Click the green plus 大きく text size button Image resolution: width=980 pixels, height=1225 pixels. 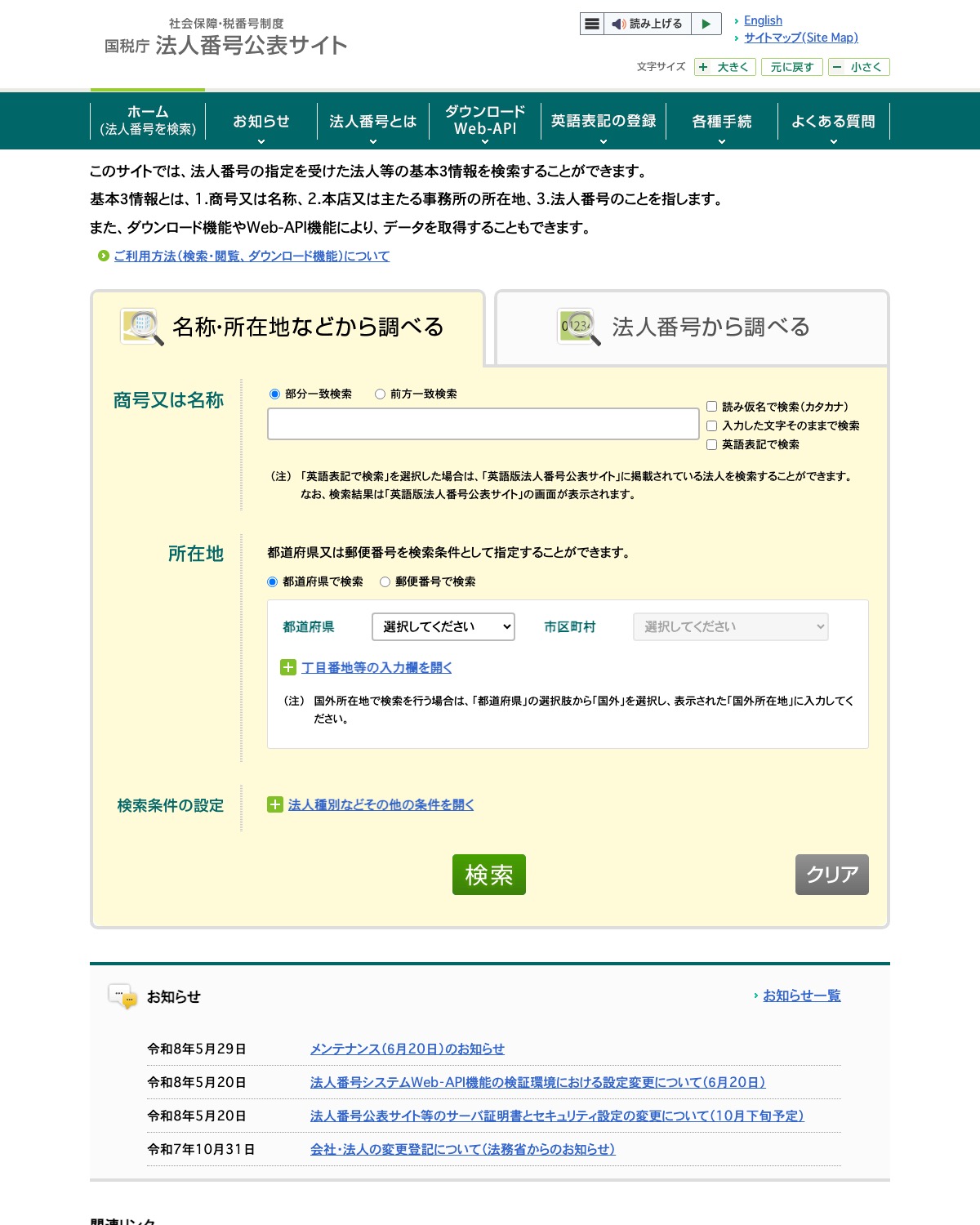725,67
